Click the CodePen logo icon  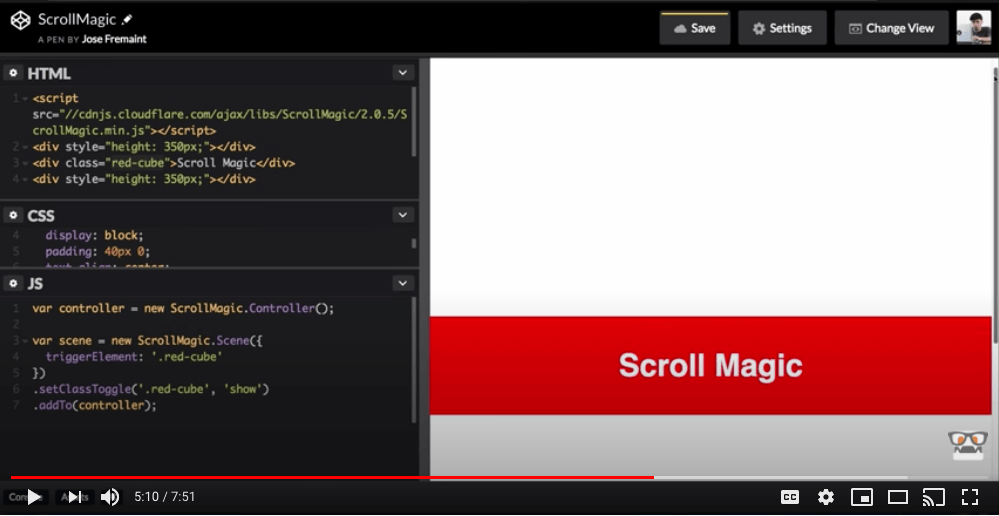tap(20, 20)
